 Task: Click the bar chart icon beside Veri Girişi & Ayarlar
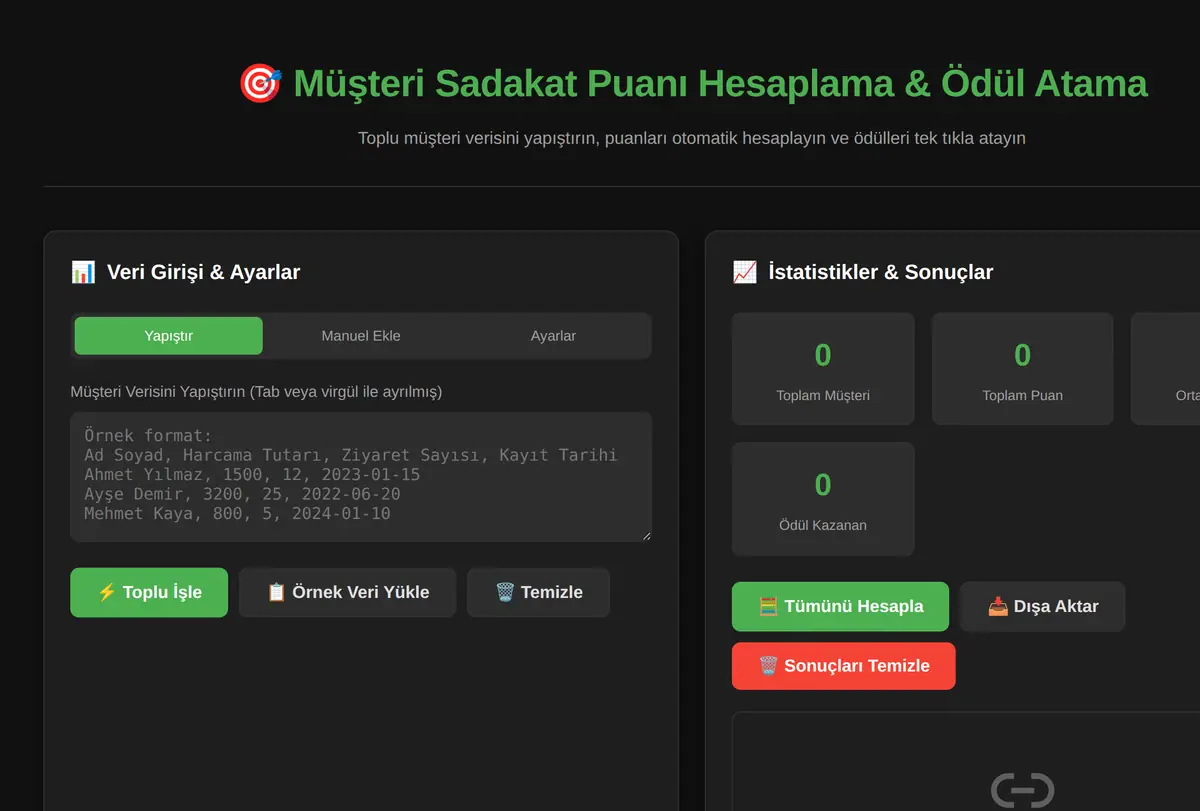point(83,272)
